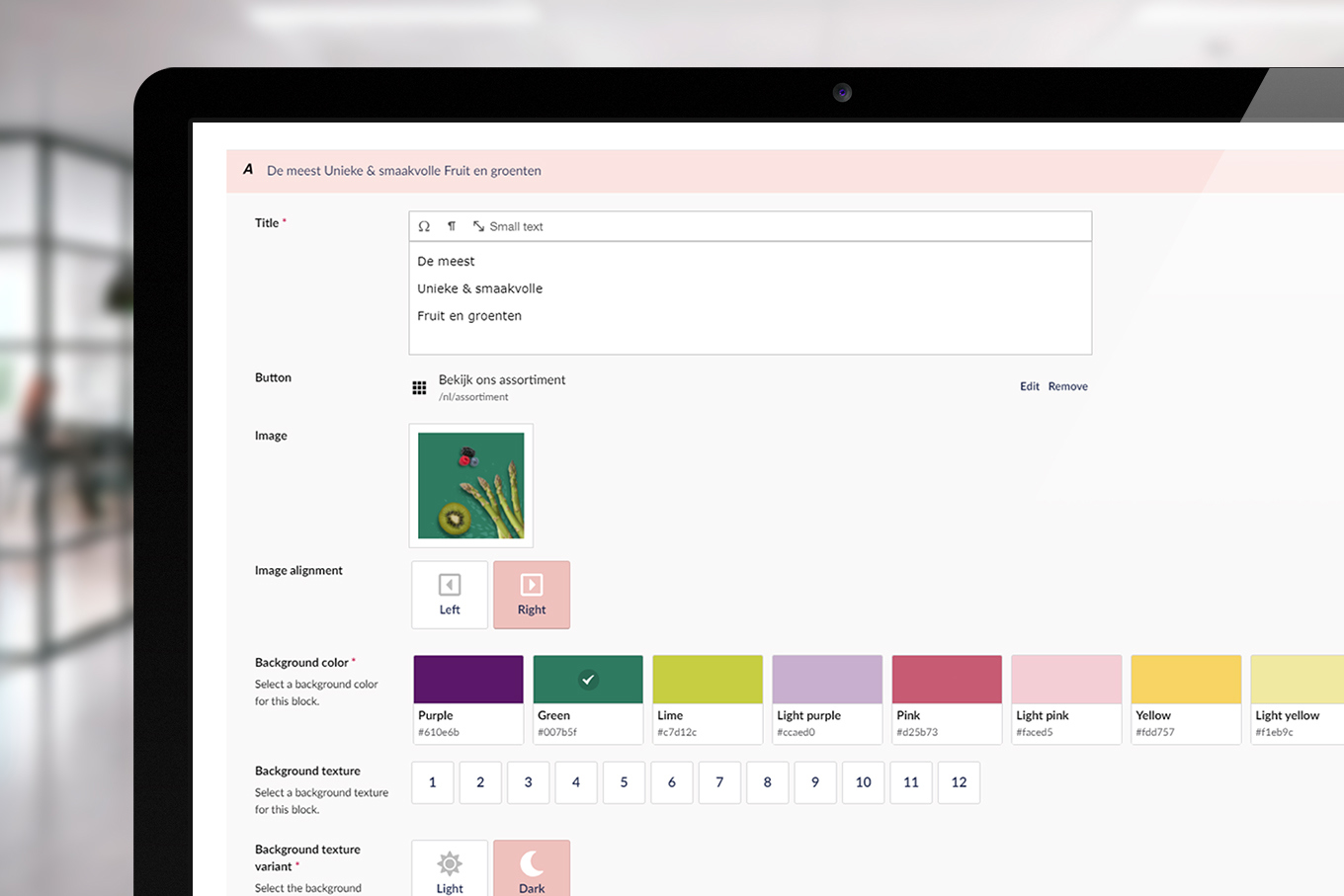Set image alignment to Left
1344x896 pixels.
click(450, 595)
